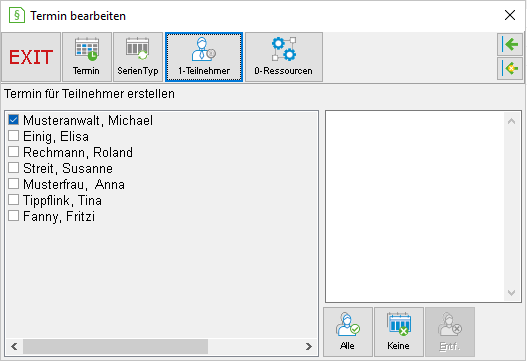Switch to the SerienTyp tab
This screenshot has height=362, width=527.
click(x=138, y=57)
